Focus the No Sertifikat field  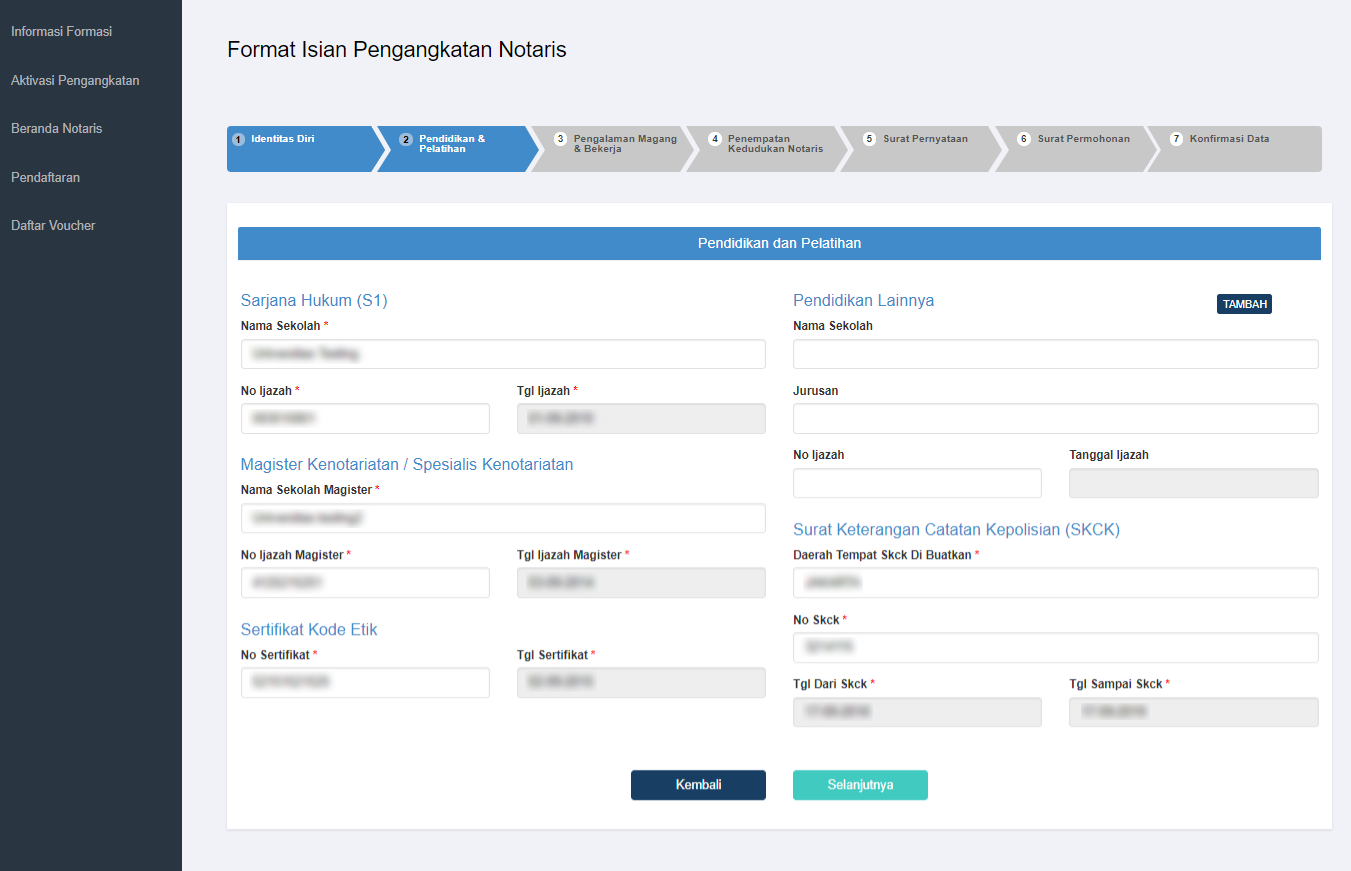point(365,683)
